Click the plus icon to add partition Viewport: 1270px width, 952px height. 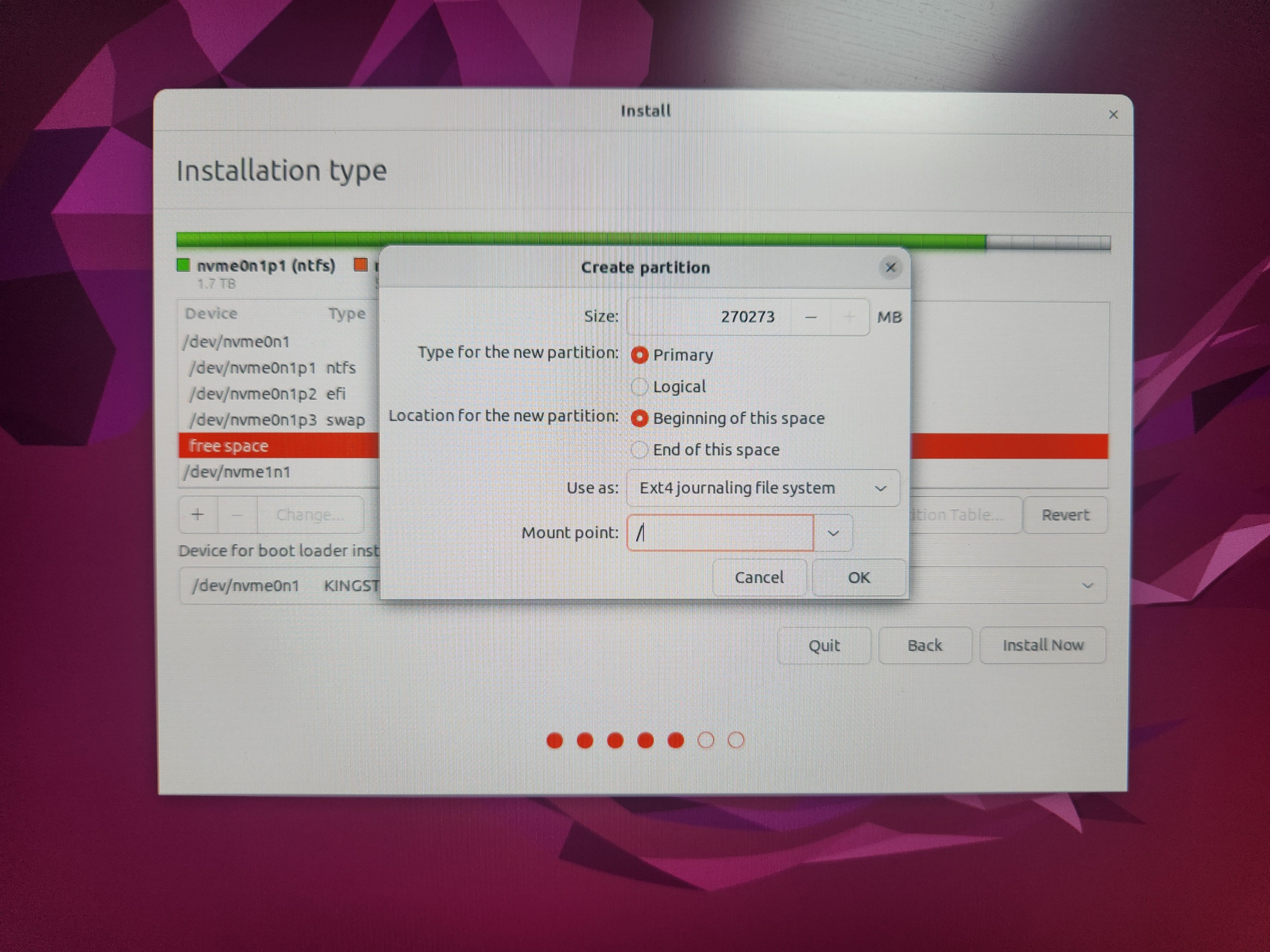[198, 514]
